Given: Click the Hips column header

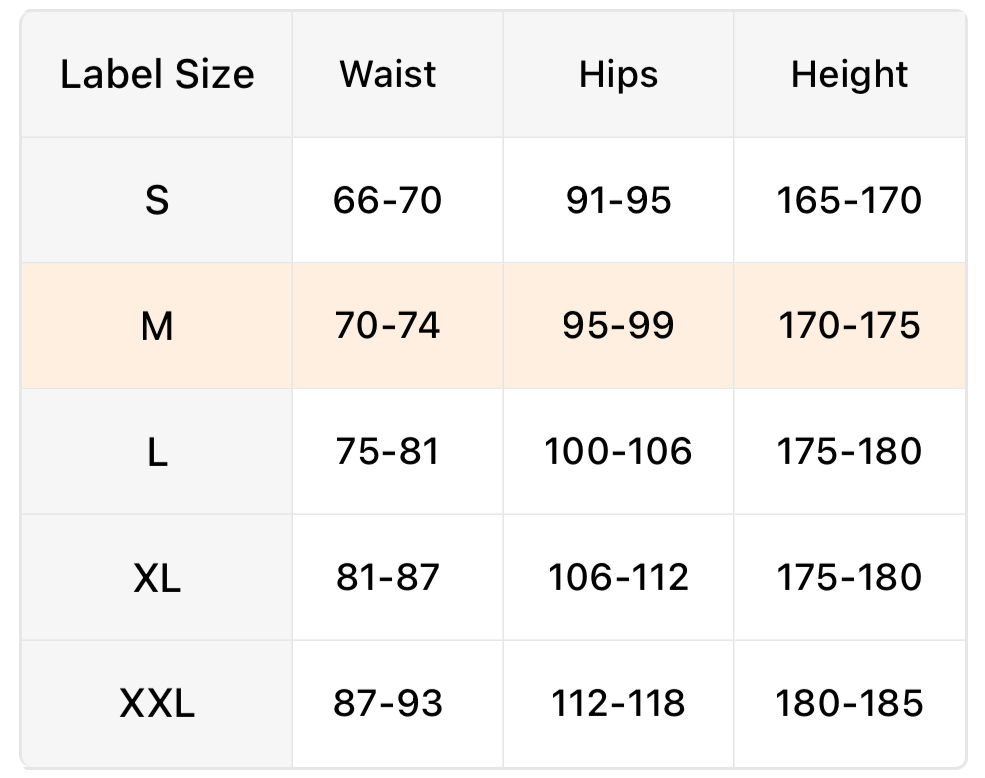Looking at the screenshot, I should tap(618, 75).
